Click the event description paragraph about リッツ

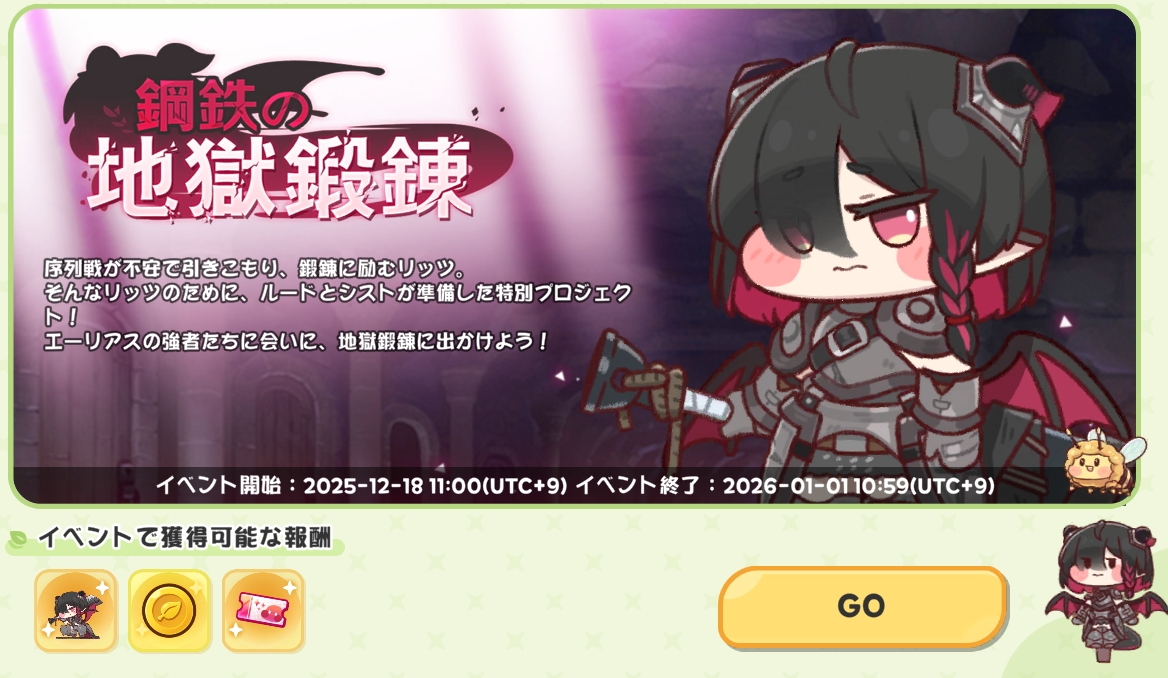[337, 305]
